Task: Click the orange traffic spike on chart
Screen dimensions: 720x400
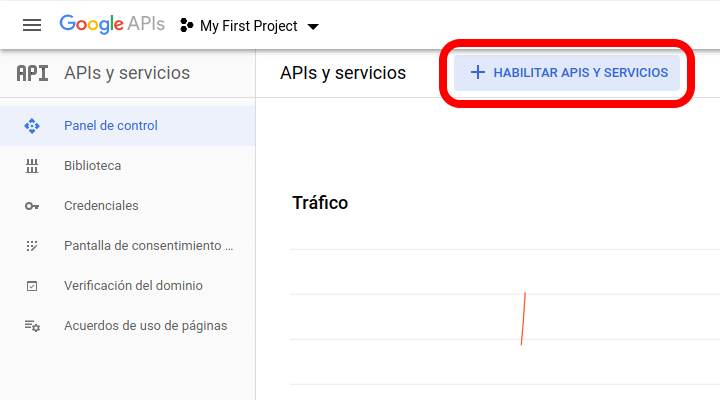Action: 523,318
